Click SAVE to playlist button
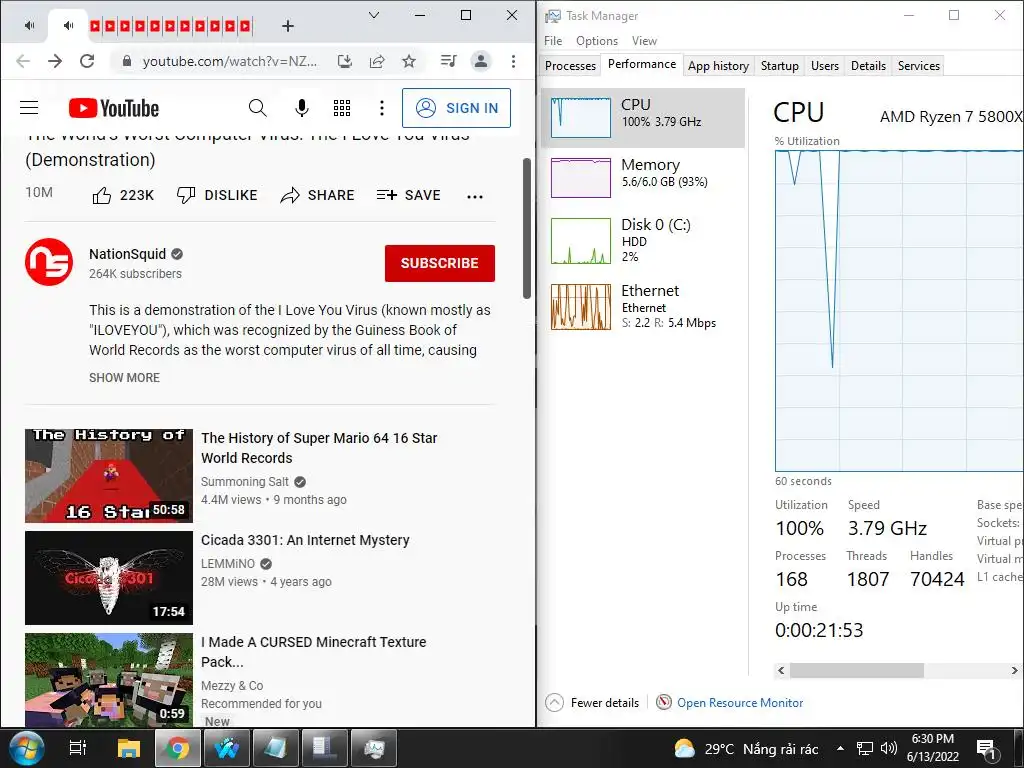 (409, 195)
